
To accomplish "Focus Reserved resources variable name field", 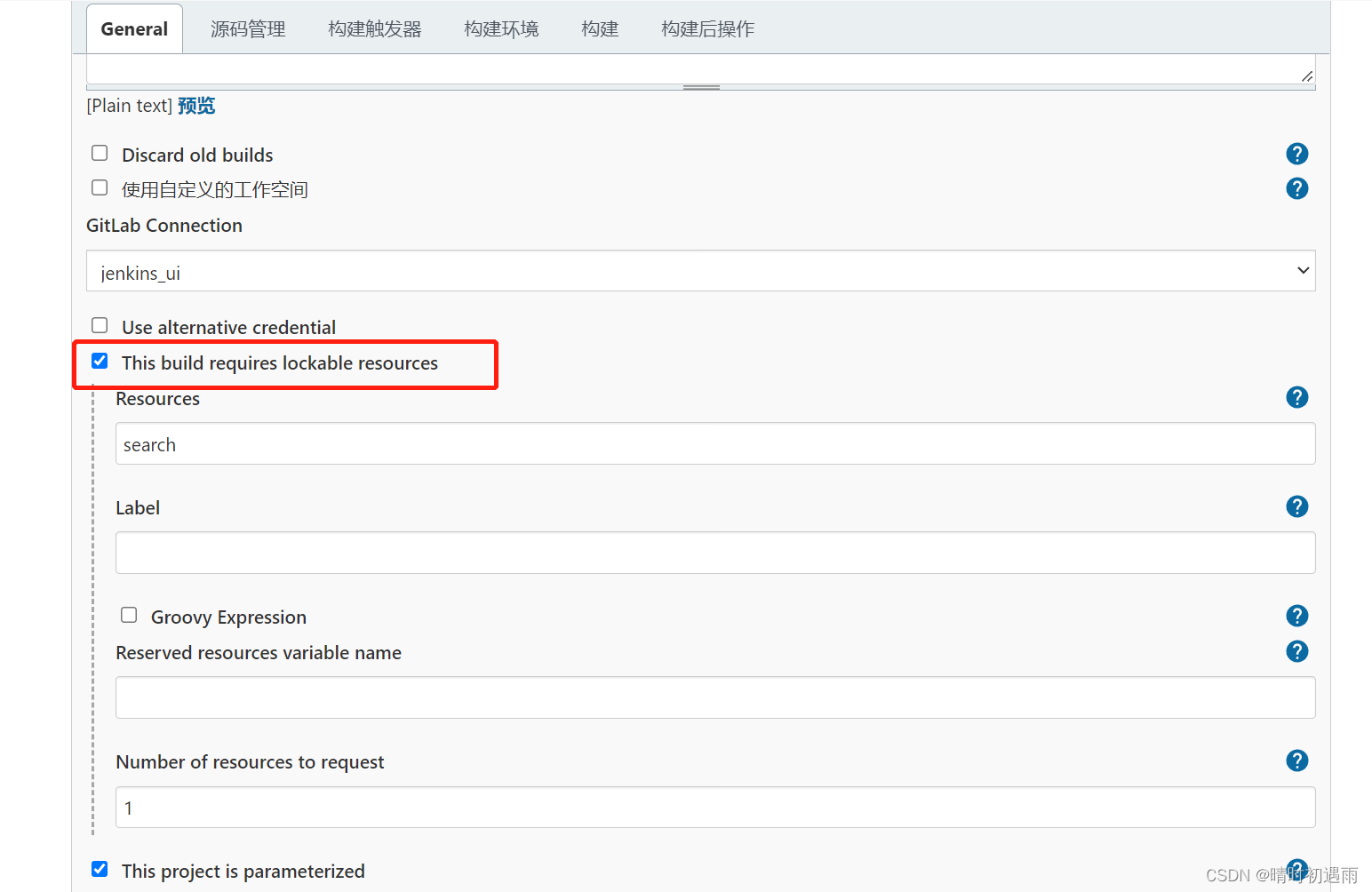I will (715, 697).
